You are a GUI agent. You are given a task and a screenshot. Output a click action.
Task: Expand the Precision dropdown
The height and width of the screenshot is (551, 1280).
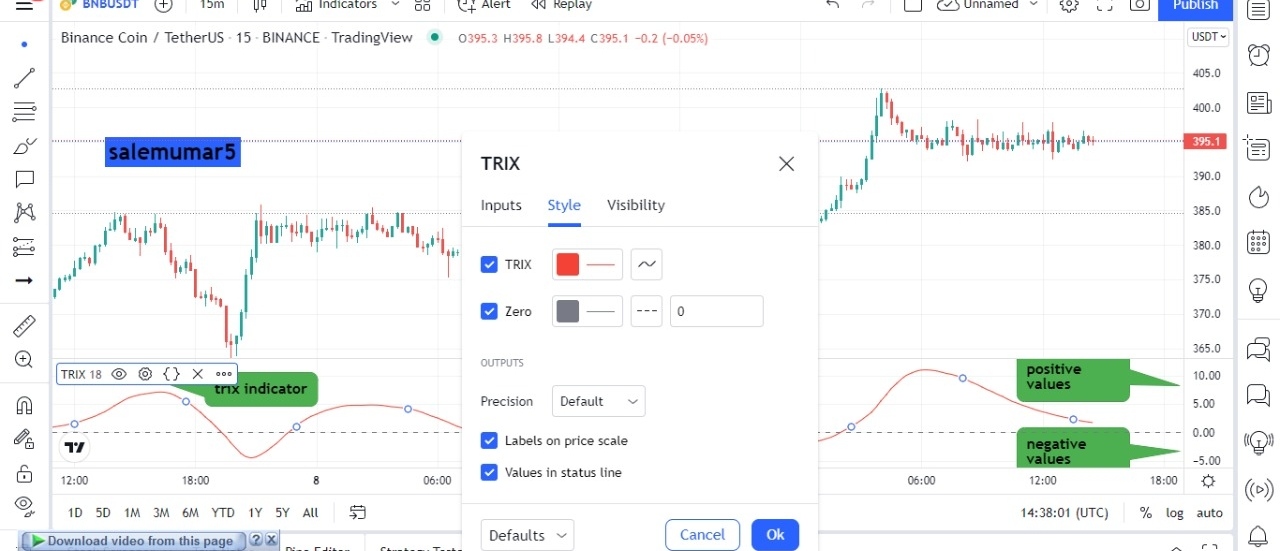[598, 401]
